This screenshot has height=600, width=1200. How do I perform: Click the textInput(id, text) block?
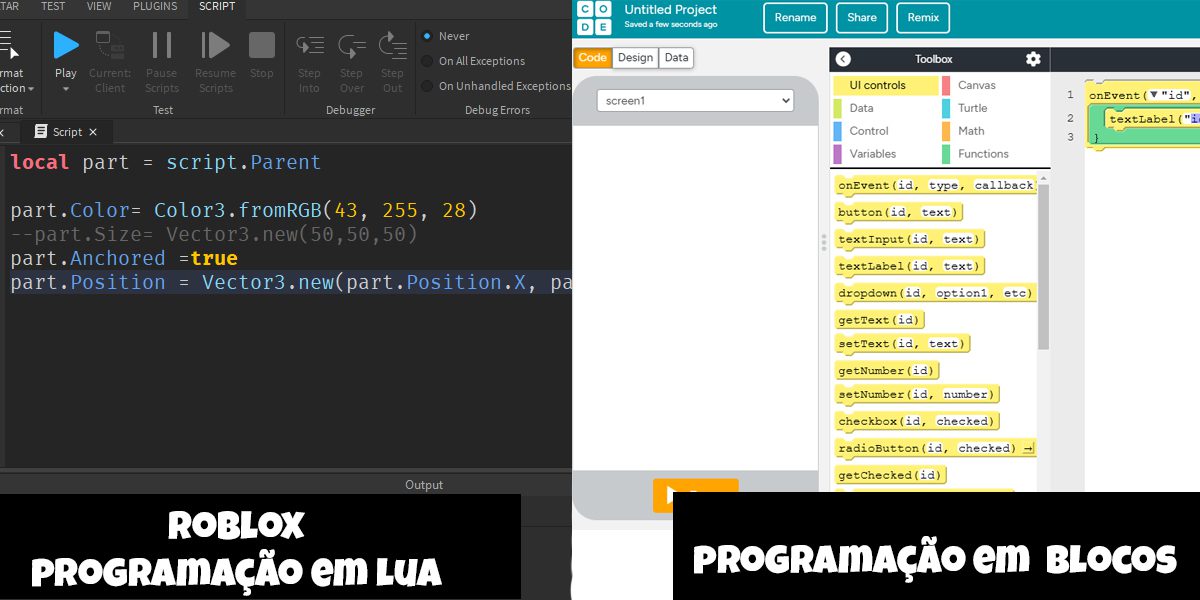click(x=909, y=239)
